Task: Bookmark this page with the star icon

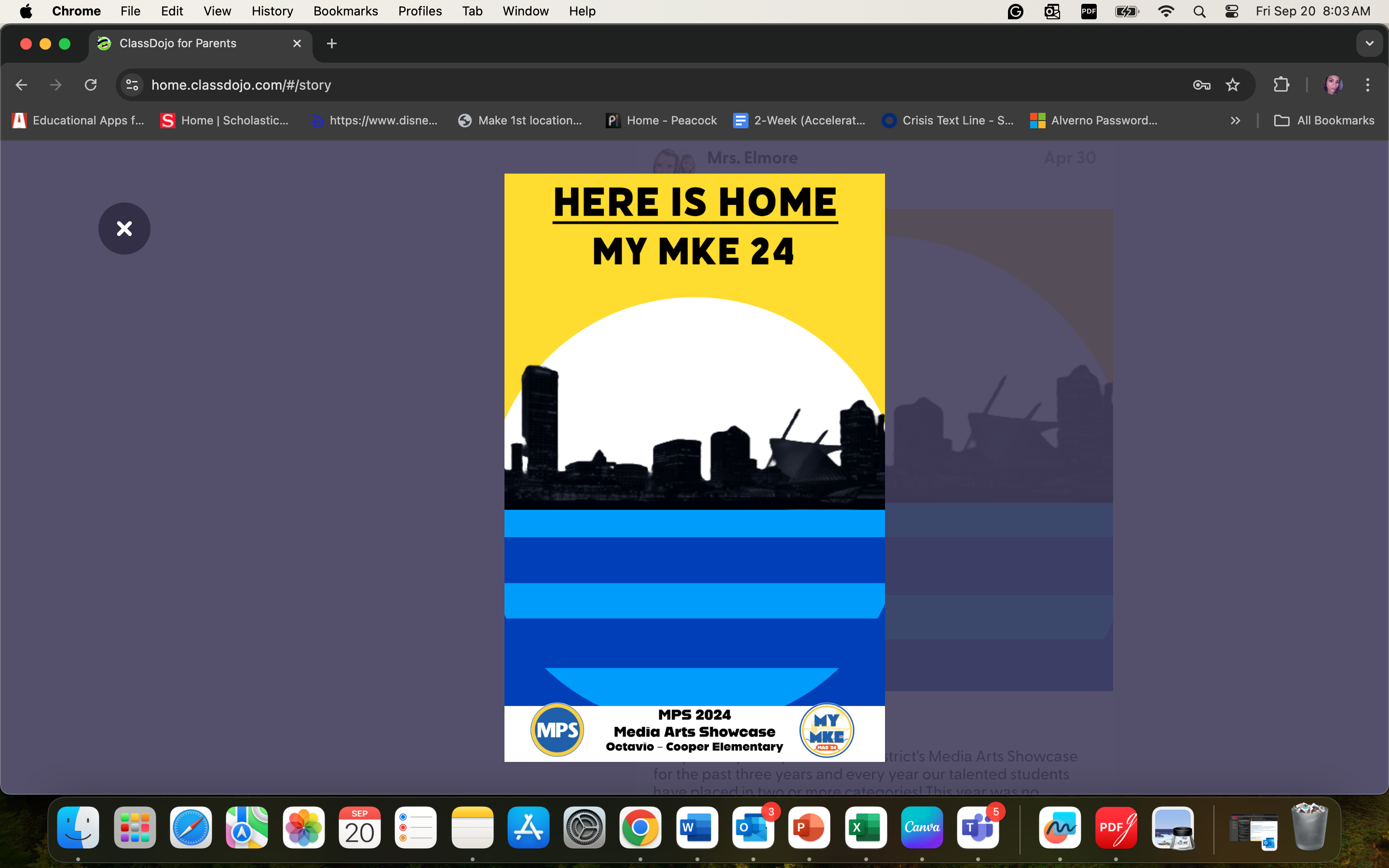Action: [1232, 85]
